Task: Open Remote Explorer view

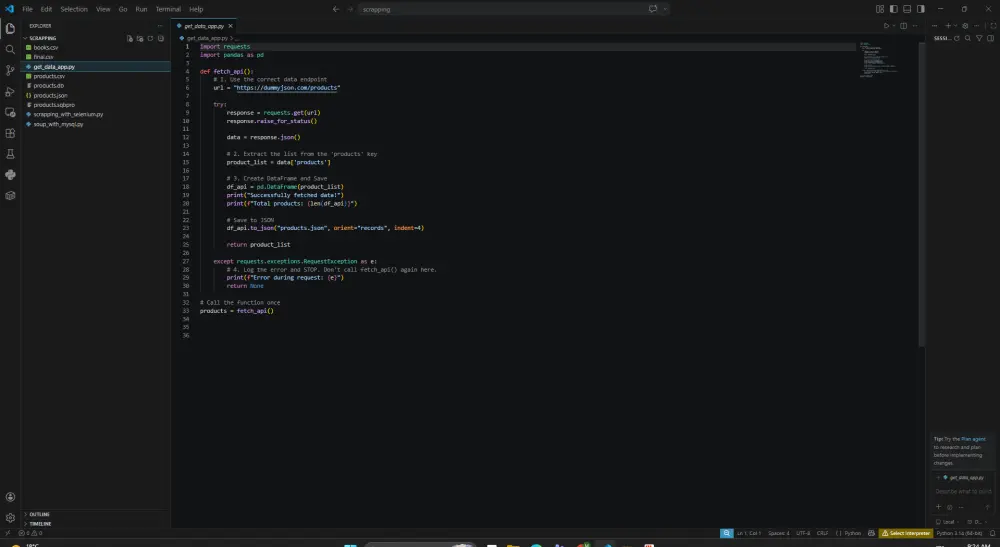Action: pos(10,112)
